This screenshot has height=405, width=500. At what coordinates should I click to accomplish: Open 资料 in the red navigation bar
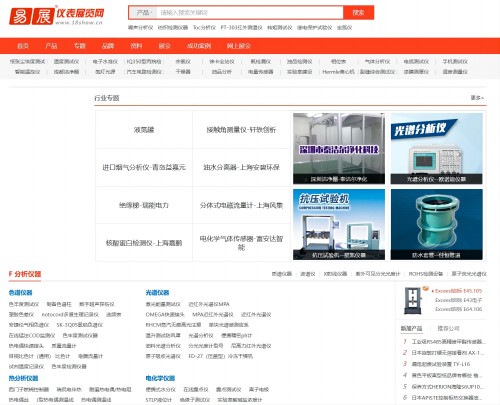click(x=136, y=46)
